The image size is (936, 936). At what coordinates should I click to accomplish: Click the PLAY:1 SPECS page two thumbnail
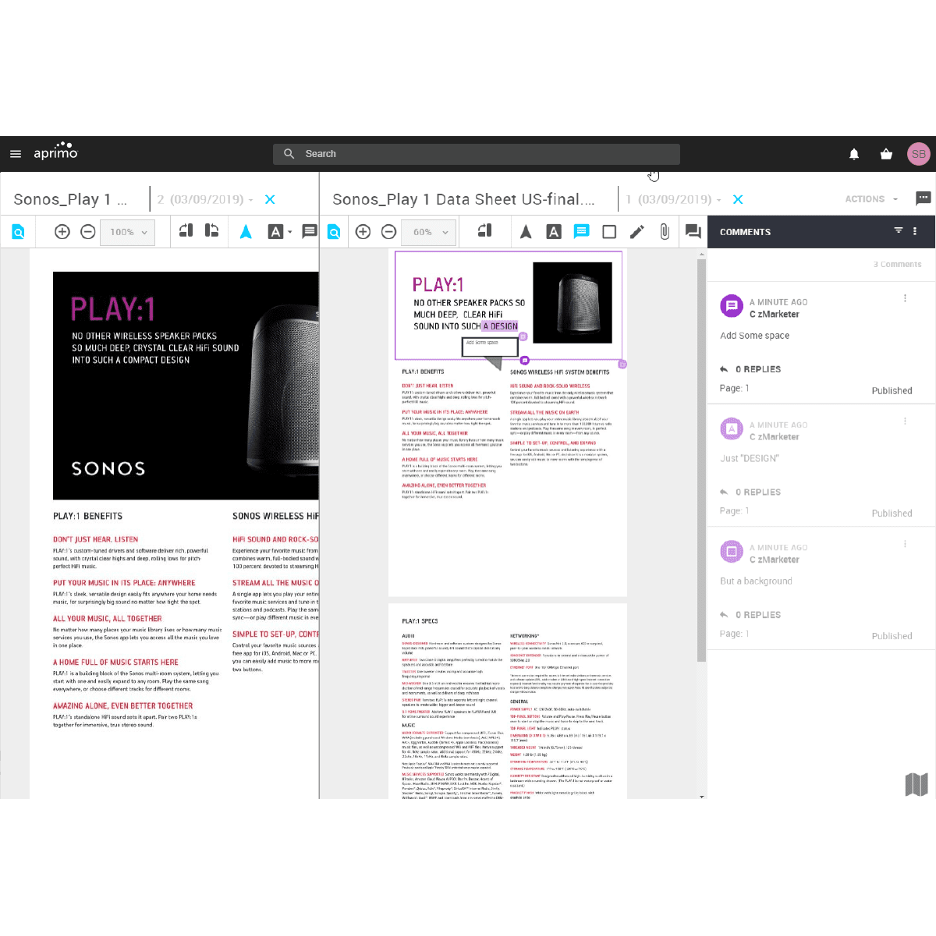tap(507, 701)
